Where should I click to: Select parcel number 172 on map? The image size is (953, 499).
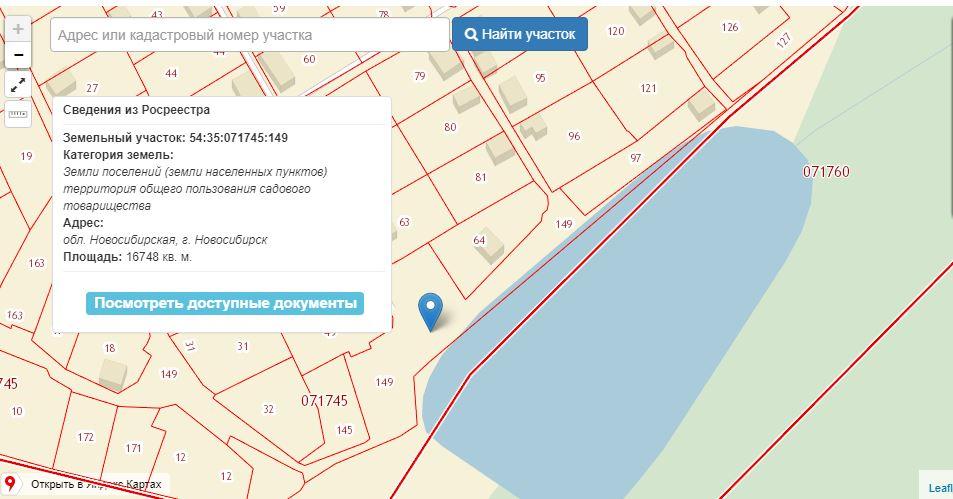pos(85,437)
